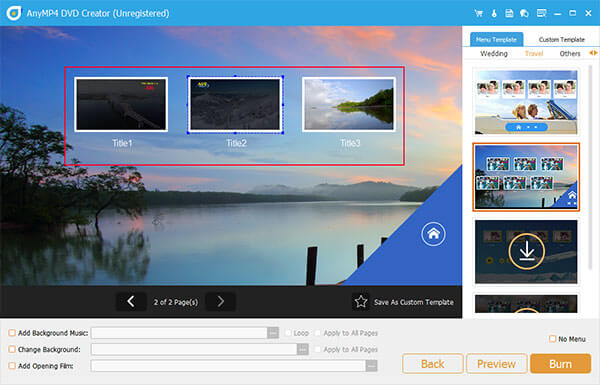Enable Change Background checkbox
The width and height of the screenshot is (600, 385).
click(12, 349)
